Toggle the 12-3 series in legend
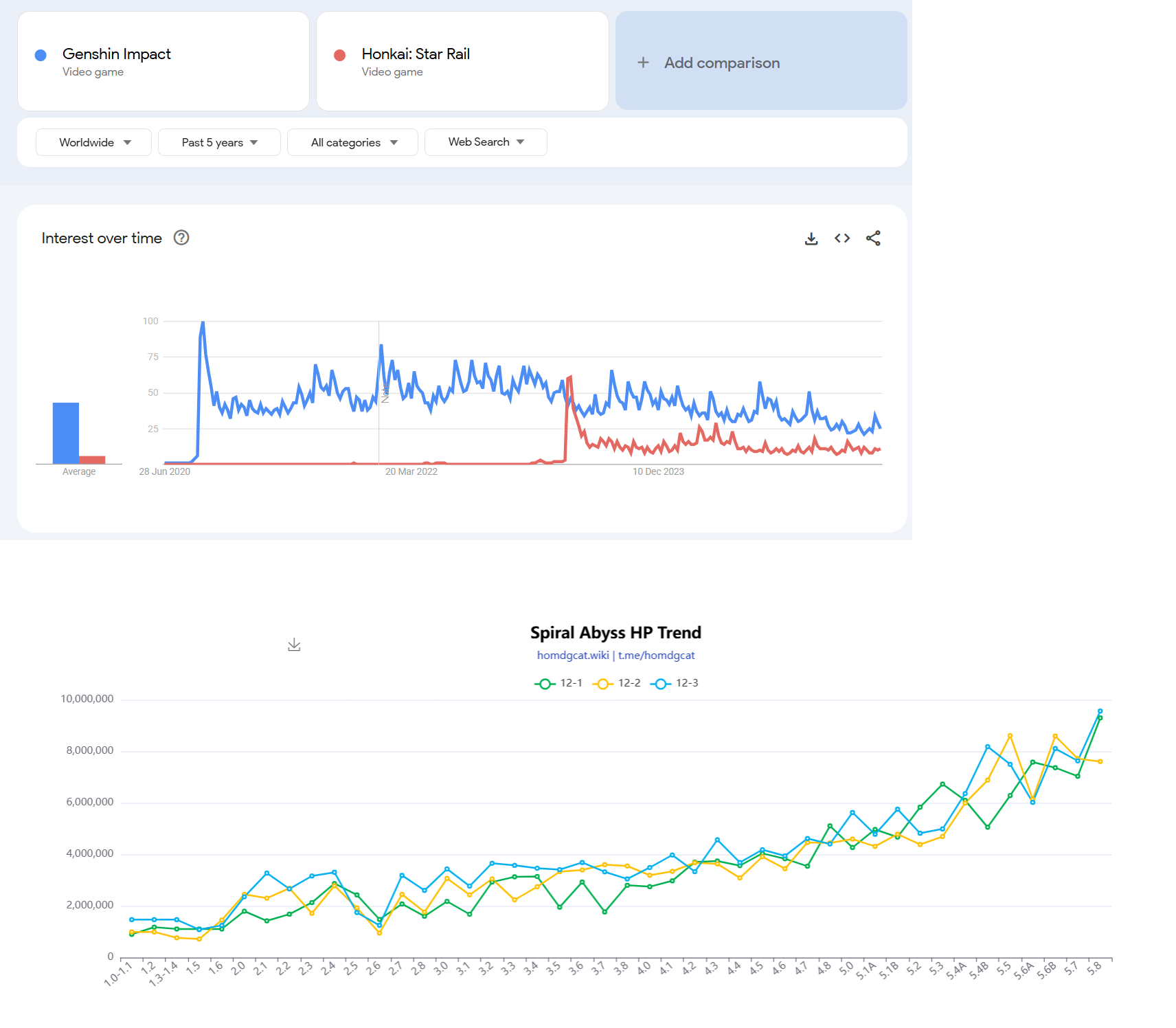 (674, 683)
